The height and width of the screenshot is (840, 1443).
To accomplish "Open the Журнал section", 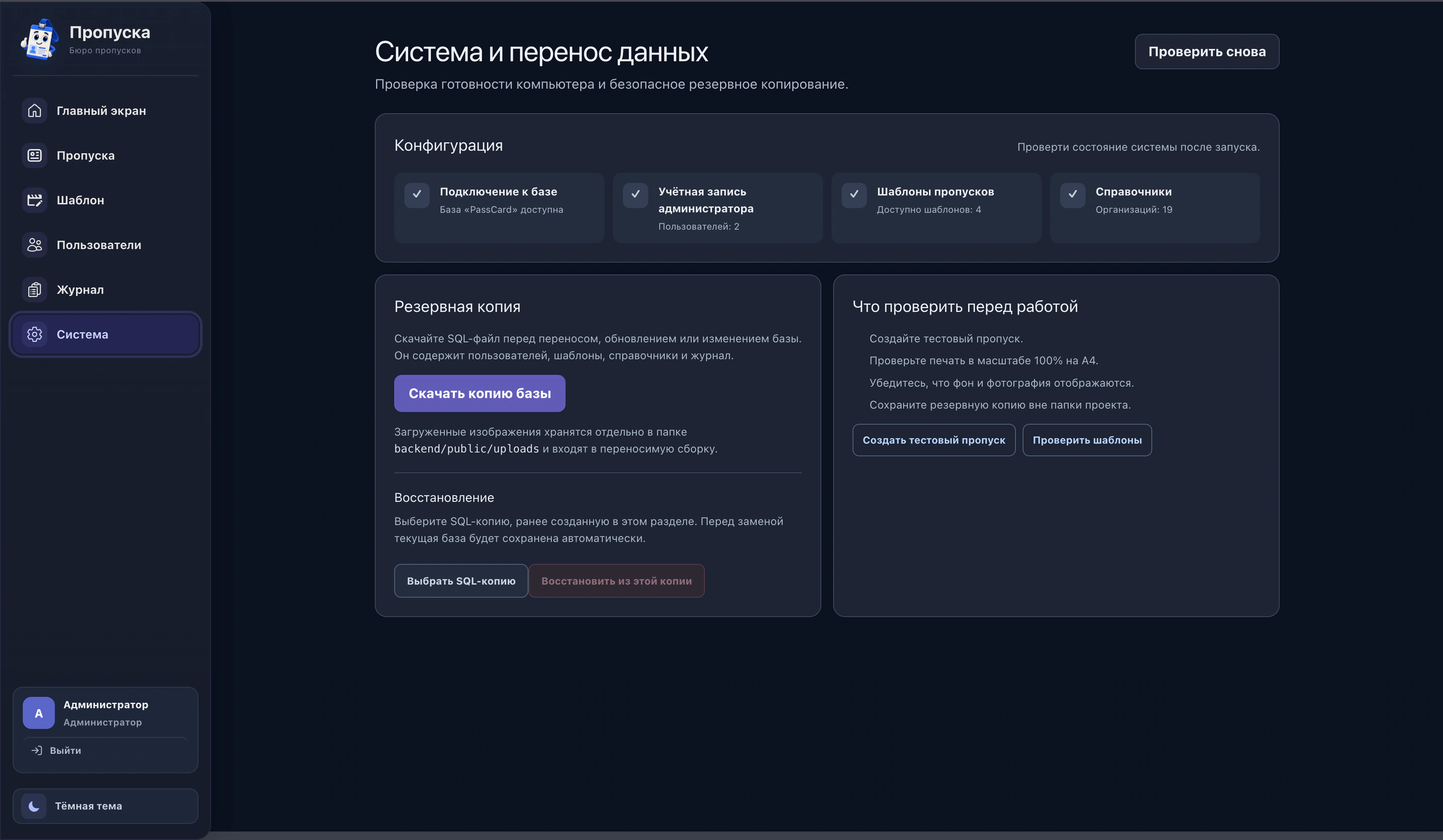I will click(x=105, y=290).
